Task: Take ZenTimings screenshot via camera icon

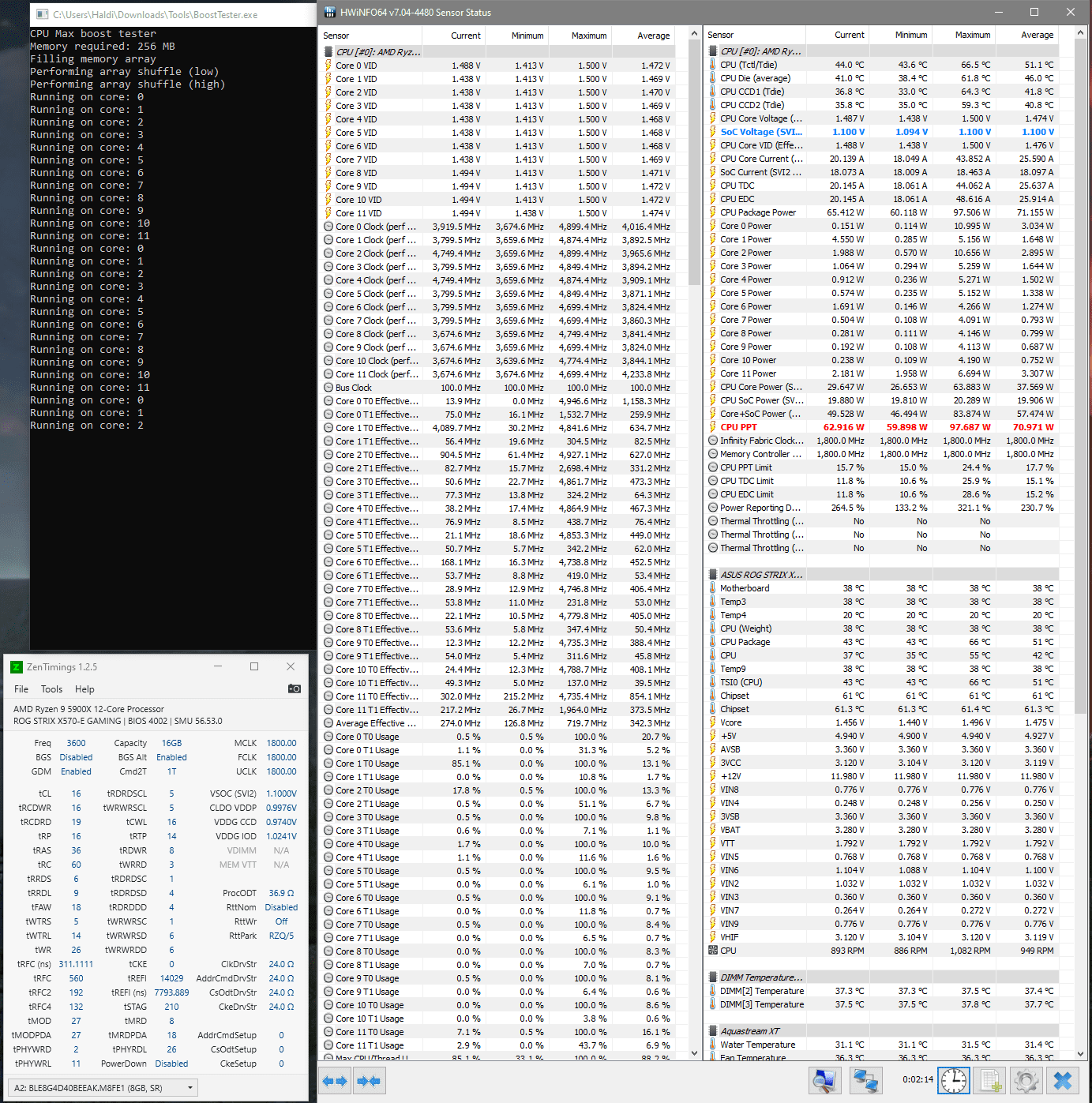Action: point(295,688)
